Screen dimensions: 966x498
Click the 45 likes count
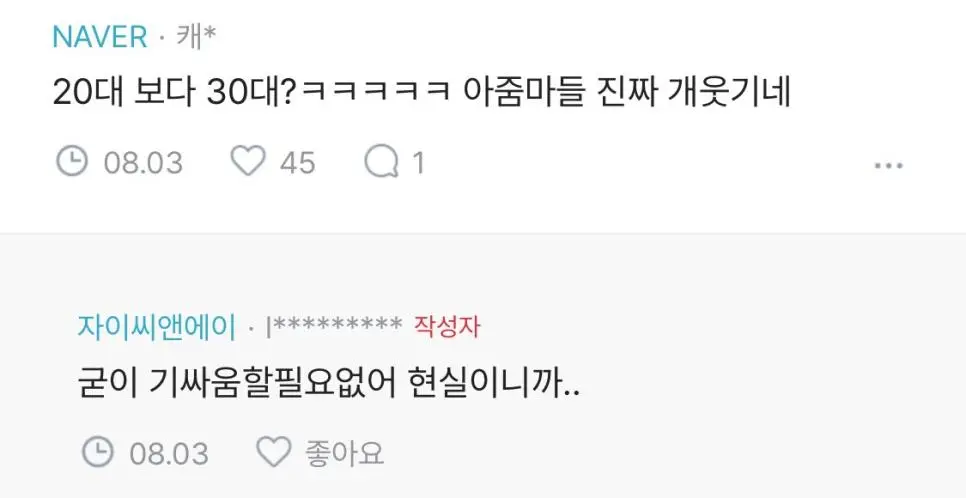tap(298, 163)
